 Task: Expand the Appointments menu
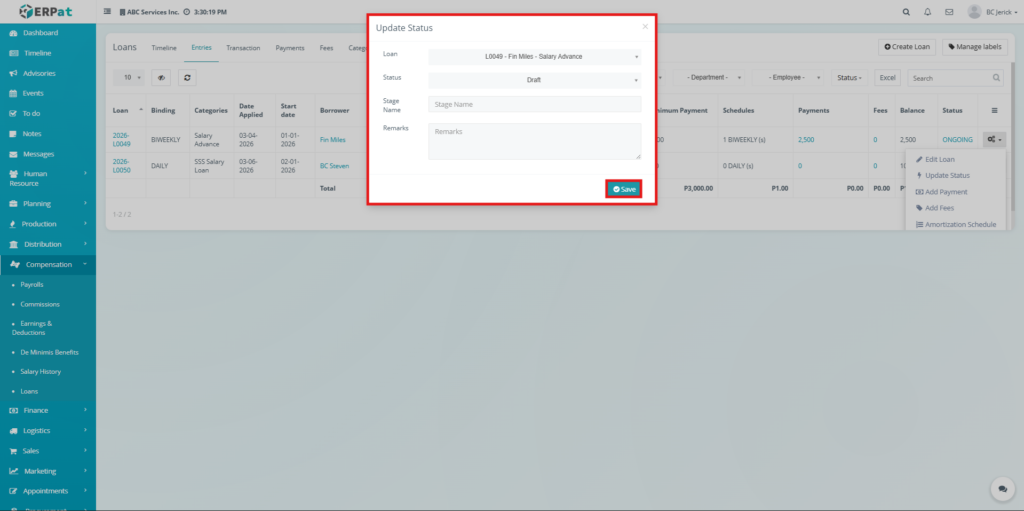pyautogui.click(x=48, y=491)
